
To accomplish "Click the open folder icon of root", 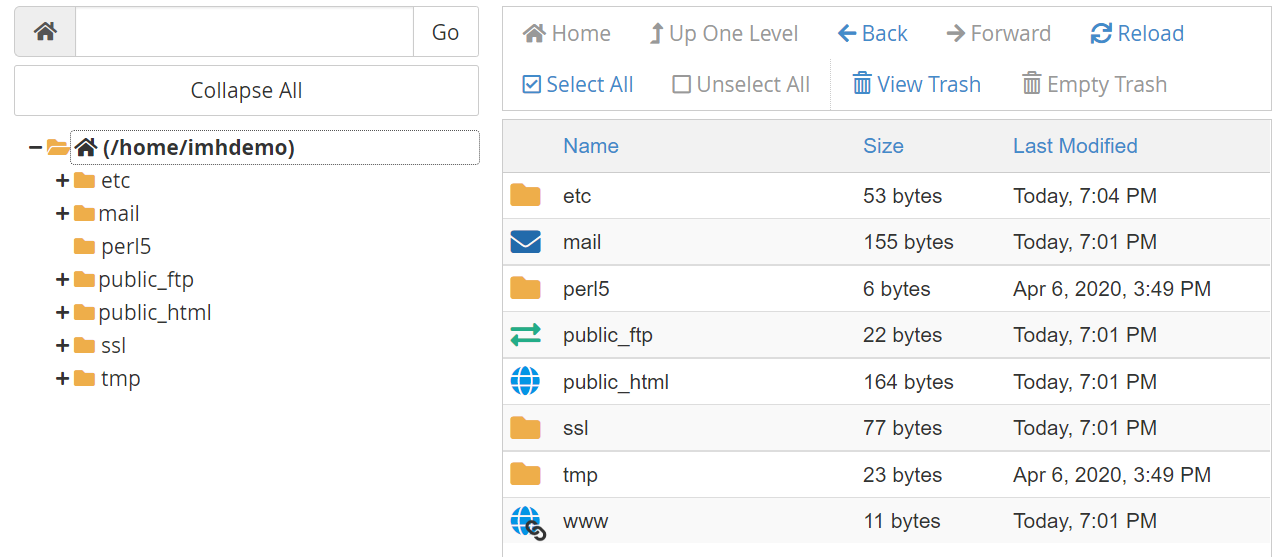I will (x=58, y=148).
